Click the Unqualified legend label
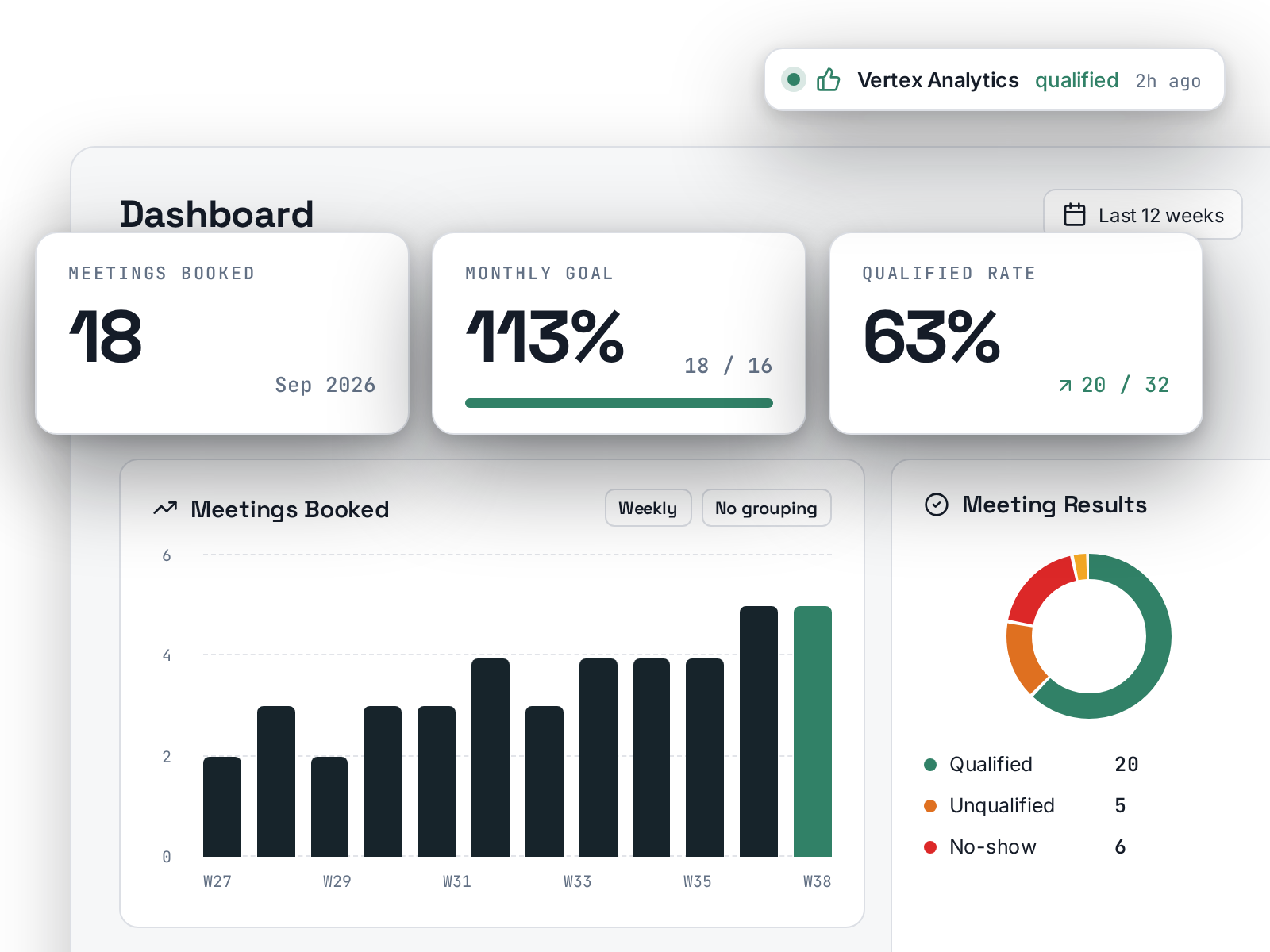 1002,805
